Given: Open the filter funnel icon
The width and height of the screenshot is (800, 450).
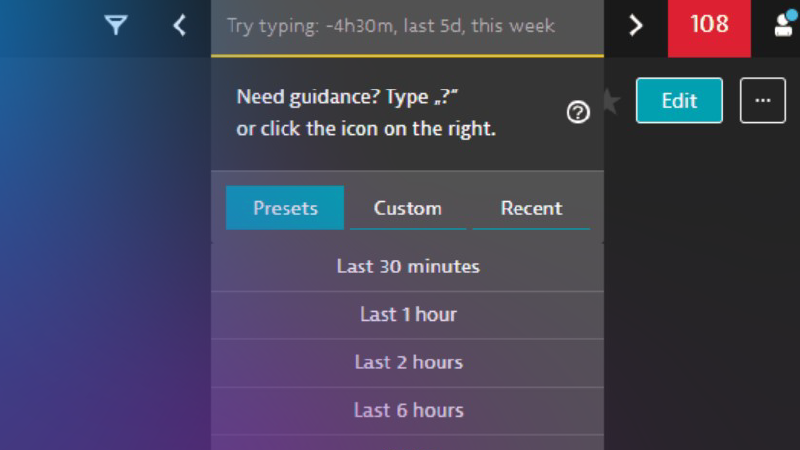Looking at the screenshot, I should pos(116,26).
